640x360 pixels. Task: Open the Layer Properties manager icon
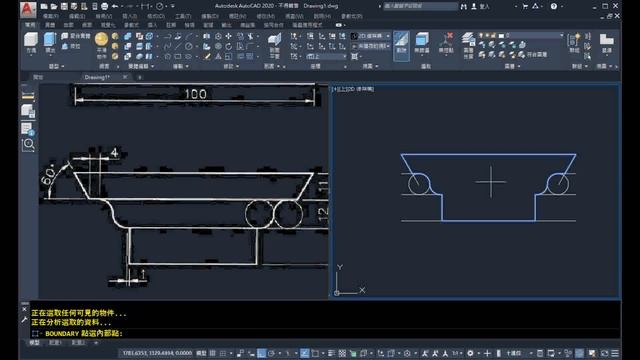tap(468, 46)
